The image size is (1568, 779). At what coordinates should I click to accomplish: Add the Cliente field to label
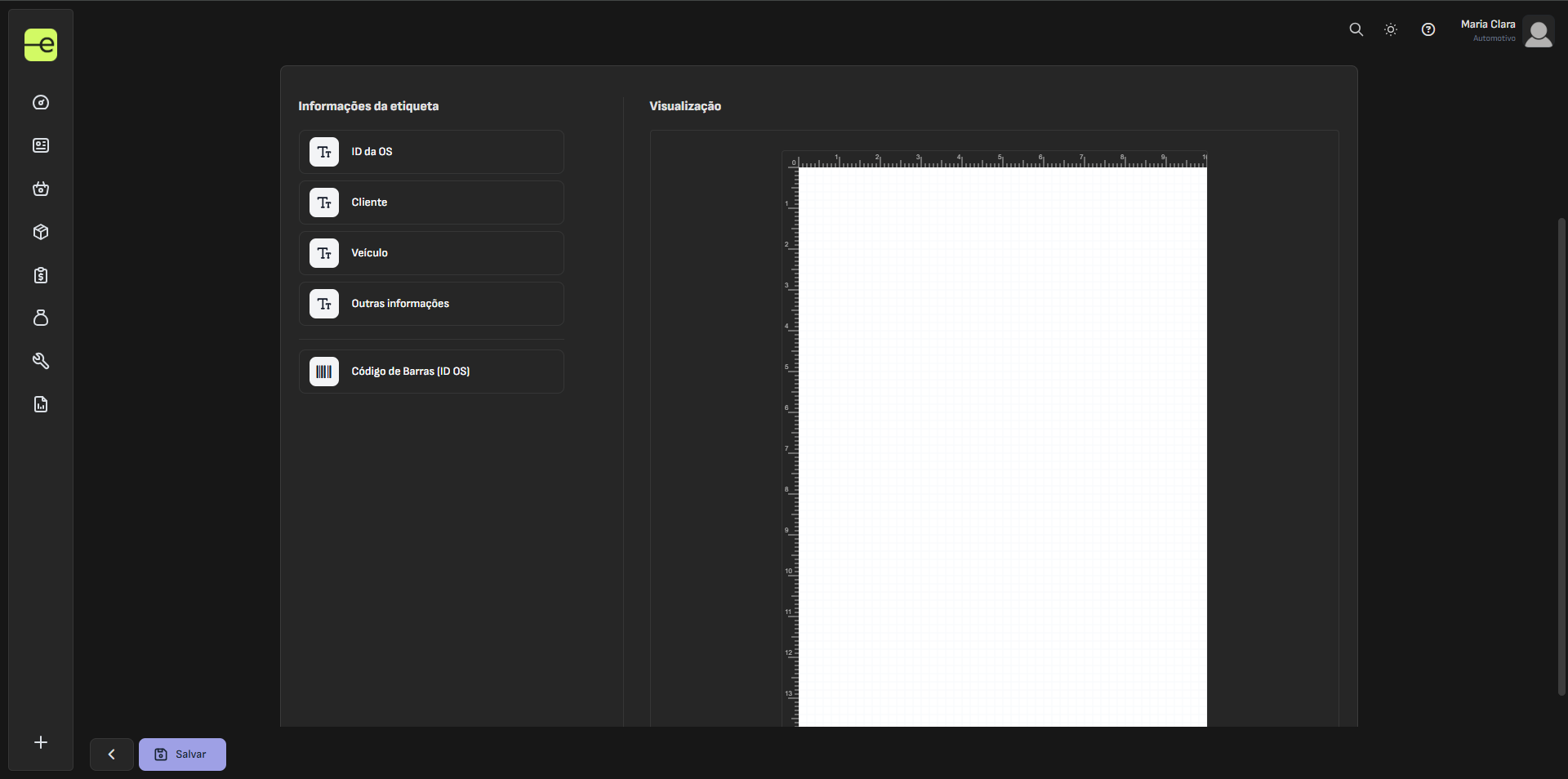[x=431, y=203]
